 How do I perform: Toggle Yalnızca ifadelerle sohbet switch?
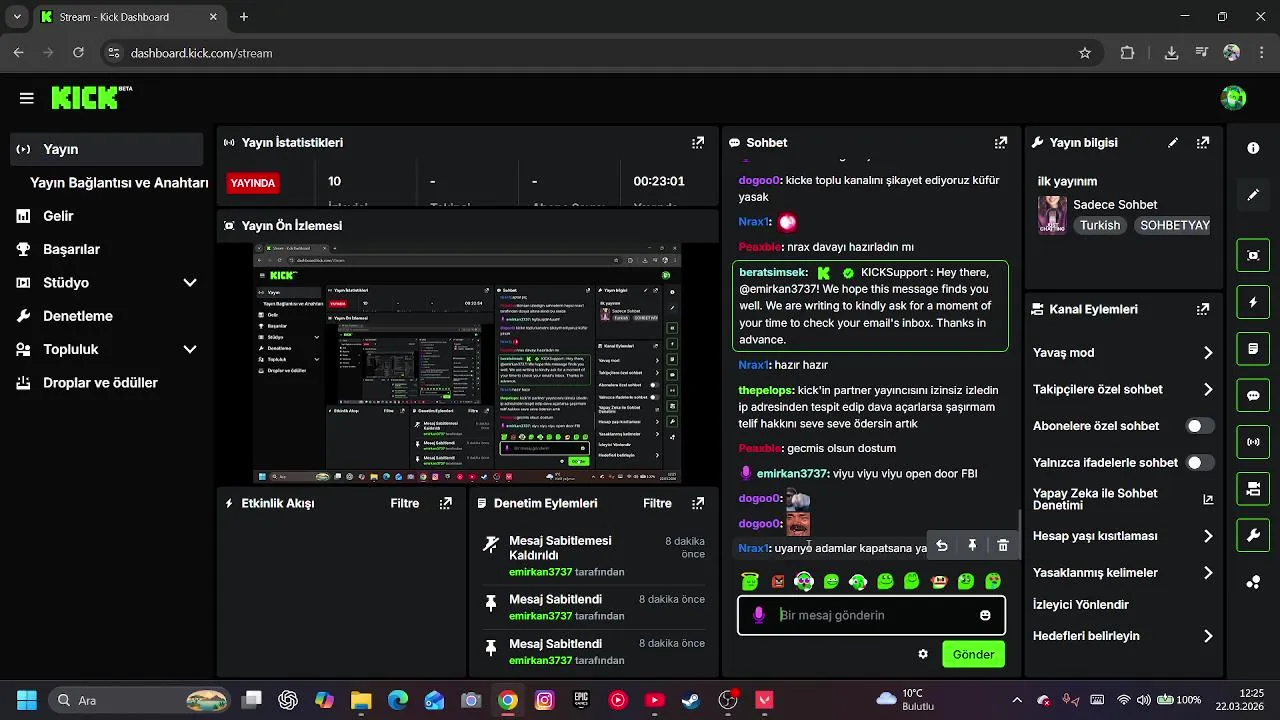[1200, 463]
